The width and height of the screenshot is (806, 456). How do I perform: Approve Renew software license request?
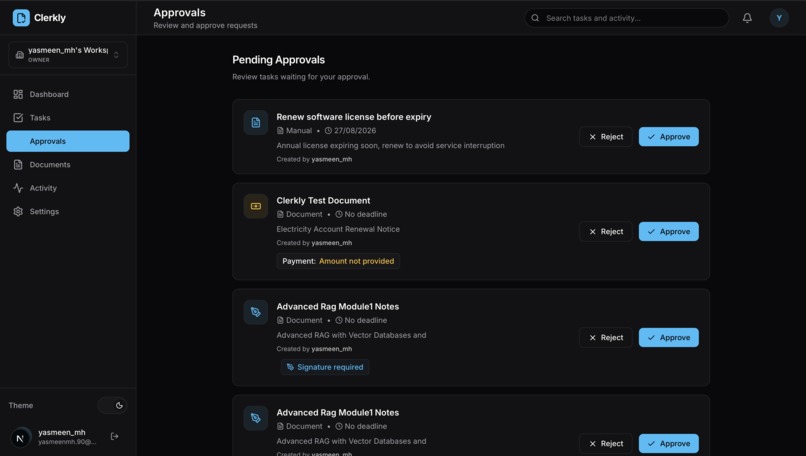(x=668, y=137)
